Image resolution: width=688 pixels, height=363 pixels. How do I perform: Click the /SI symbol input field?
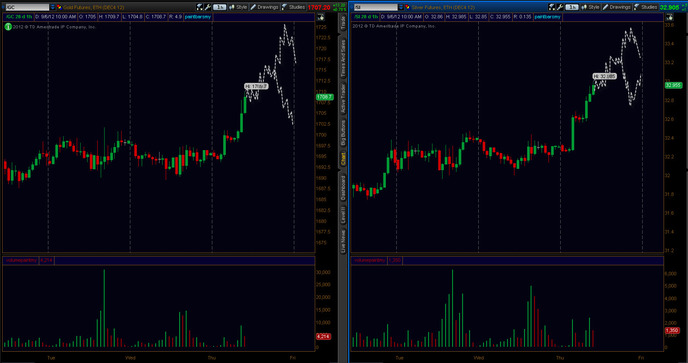pyautogui.click(x=376, y=7)
